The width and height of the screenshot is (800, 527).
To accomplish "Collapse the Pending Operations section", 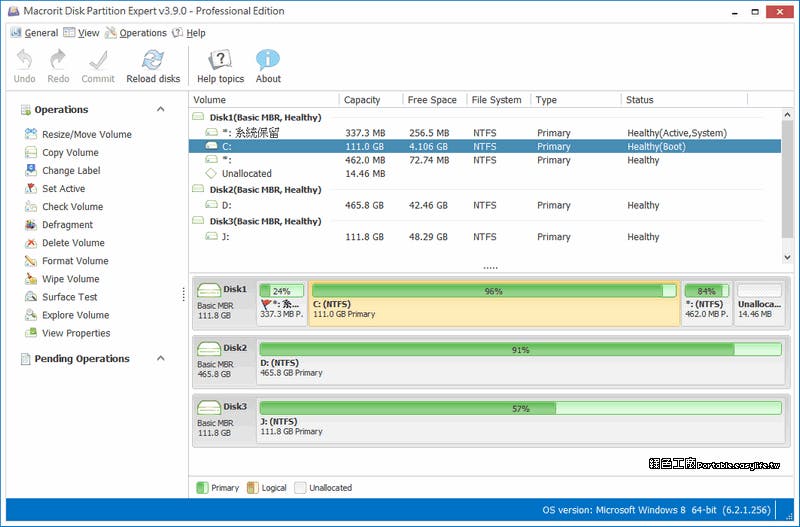I will coord(161,359).
